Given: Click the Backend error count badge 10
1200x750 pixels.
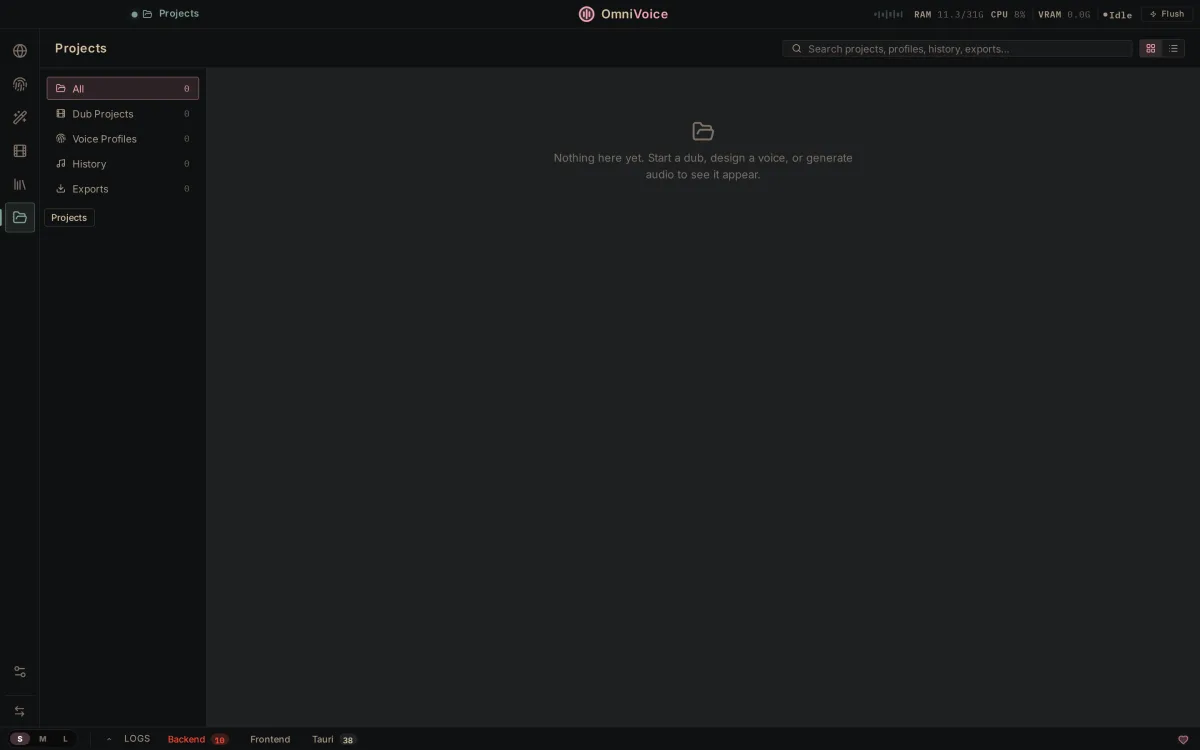Looking at the screenshot, I should [x=219, y=740].
